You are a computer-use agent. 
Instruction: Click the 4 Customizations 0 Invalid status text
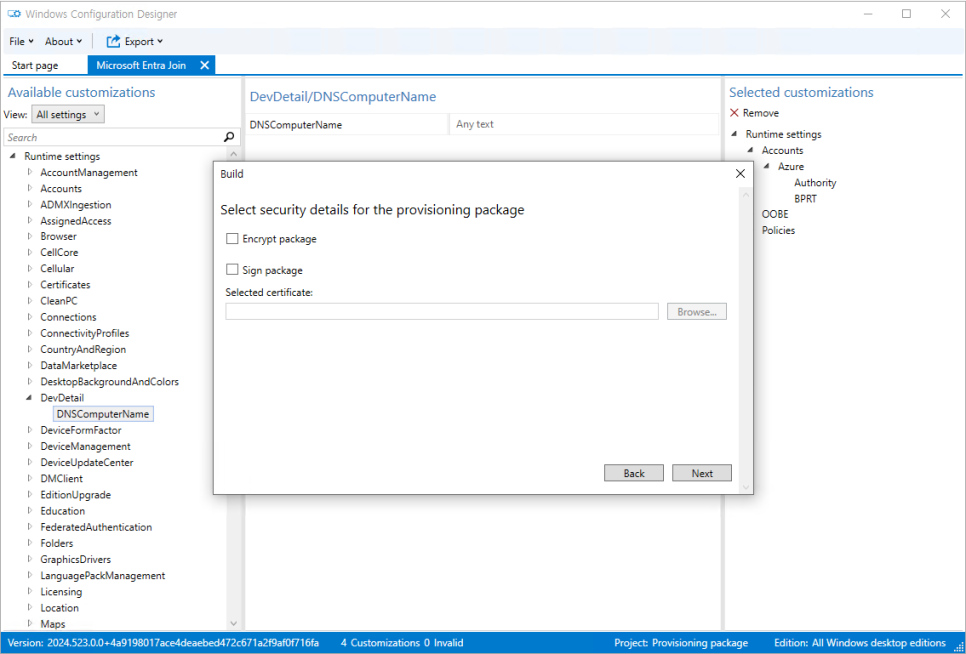pyautogui.click(x=402, y=643)
